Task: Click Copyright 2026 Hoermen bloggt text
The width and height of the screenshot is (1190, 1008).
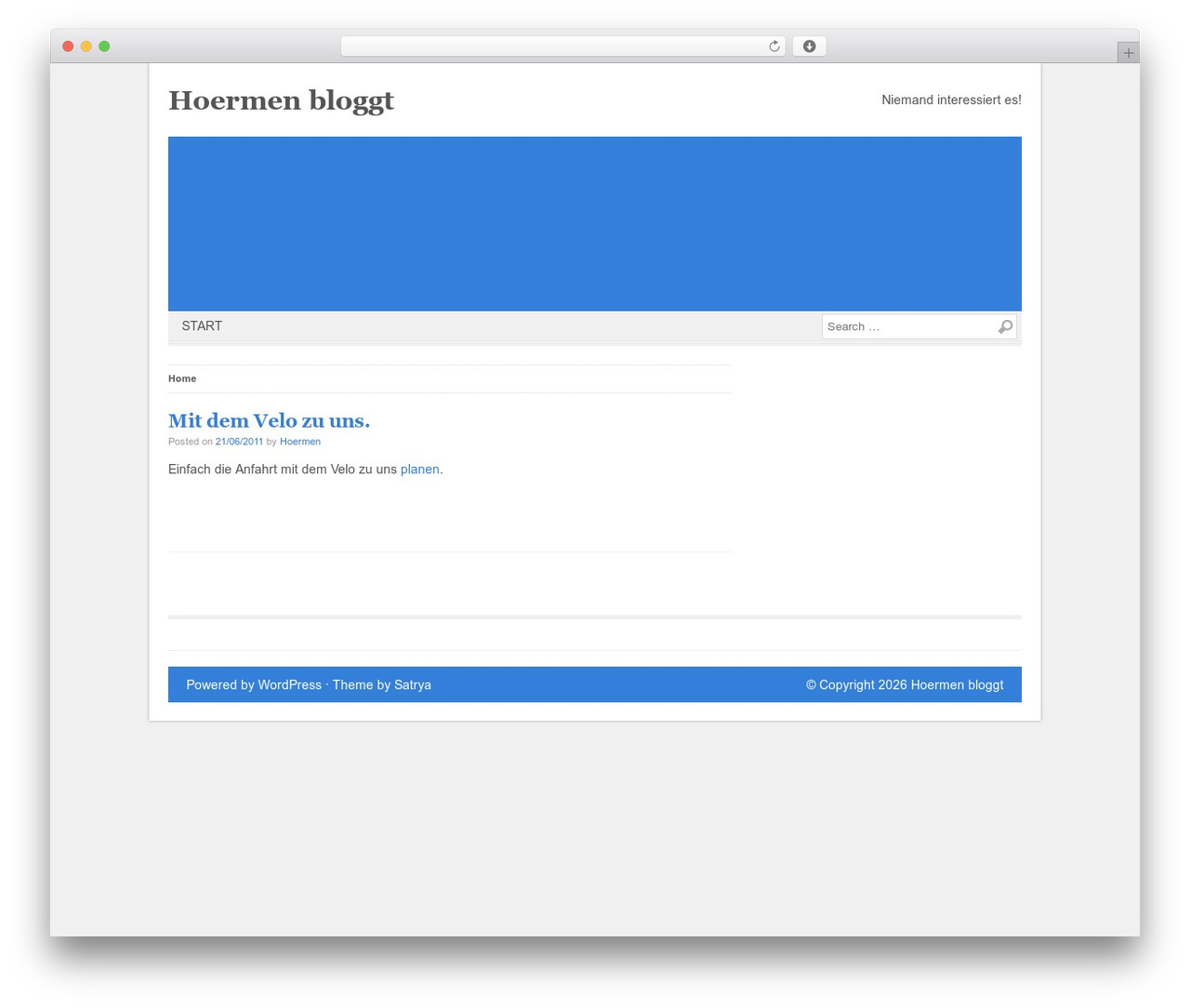Action: pos(905,684)
